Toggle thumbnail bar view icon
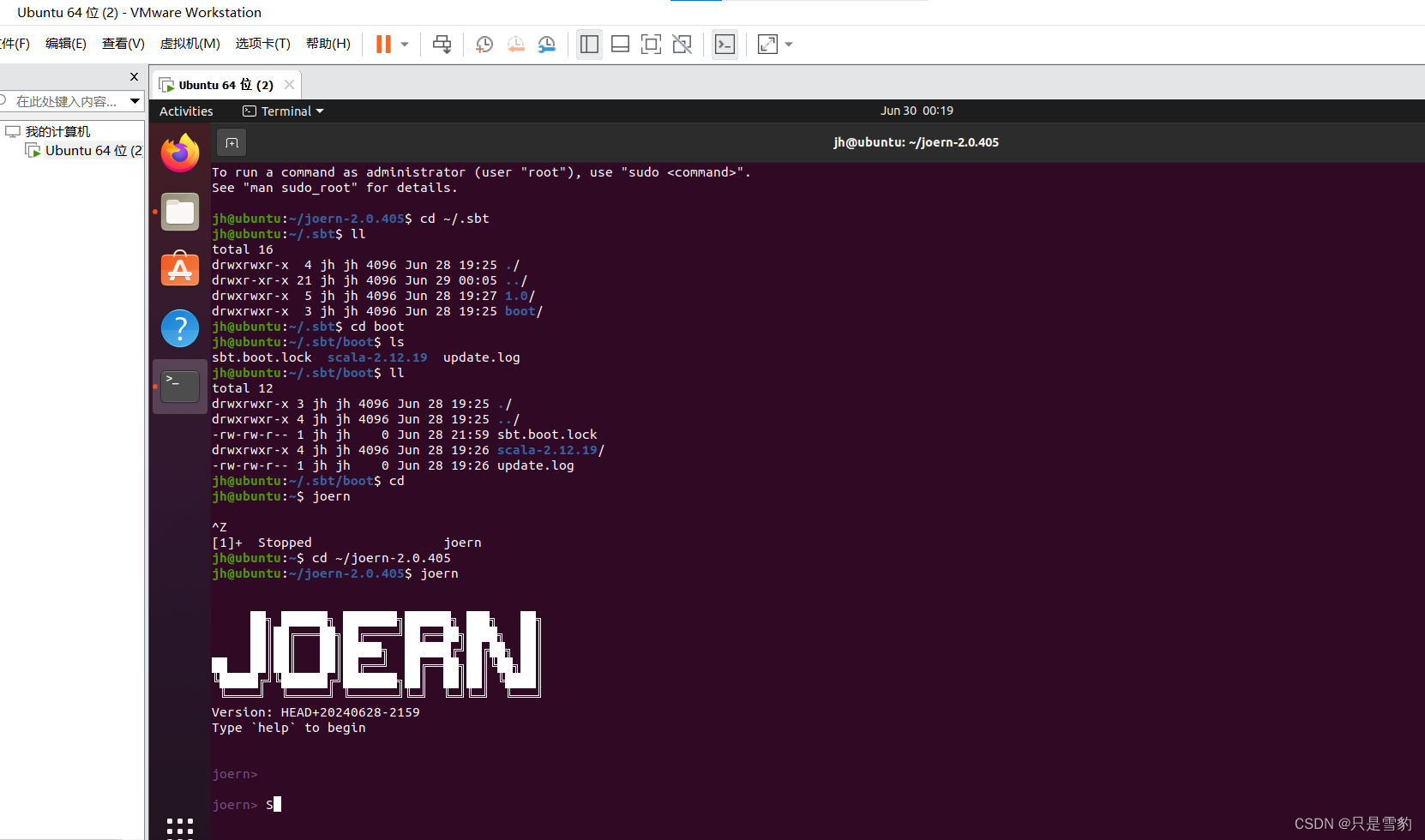1425x840 pixels. (620, 44)
